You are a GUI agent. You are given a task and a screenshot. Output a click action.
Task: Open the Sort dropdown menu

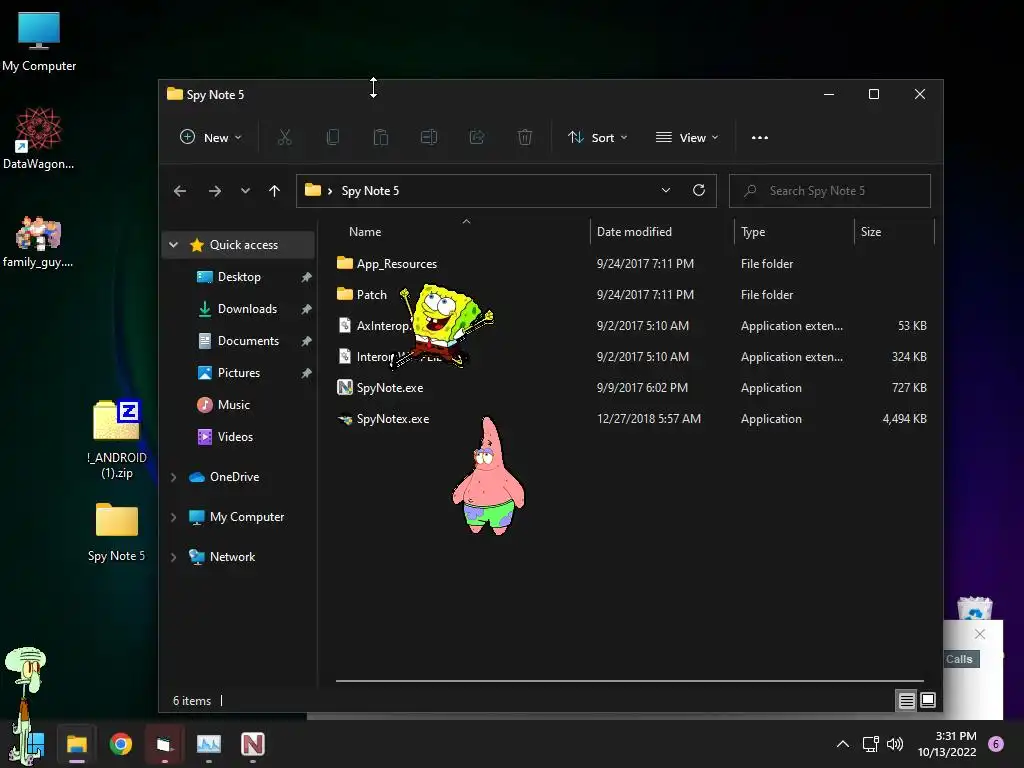pyautogui.click(x=597, y=137)
